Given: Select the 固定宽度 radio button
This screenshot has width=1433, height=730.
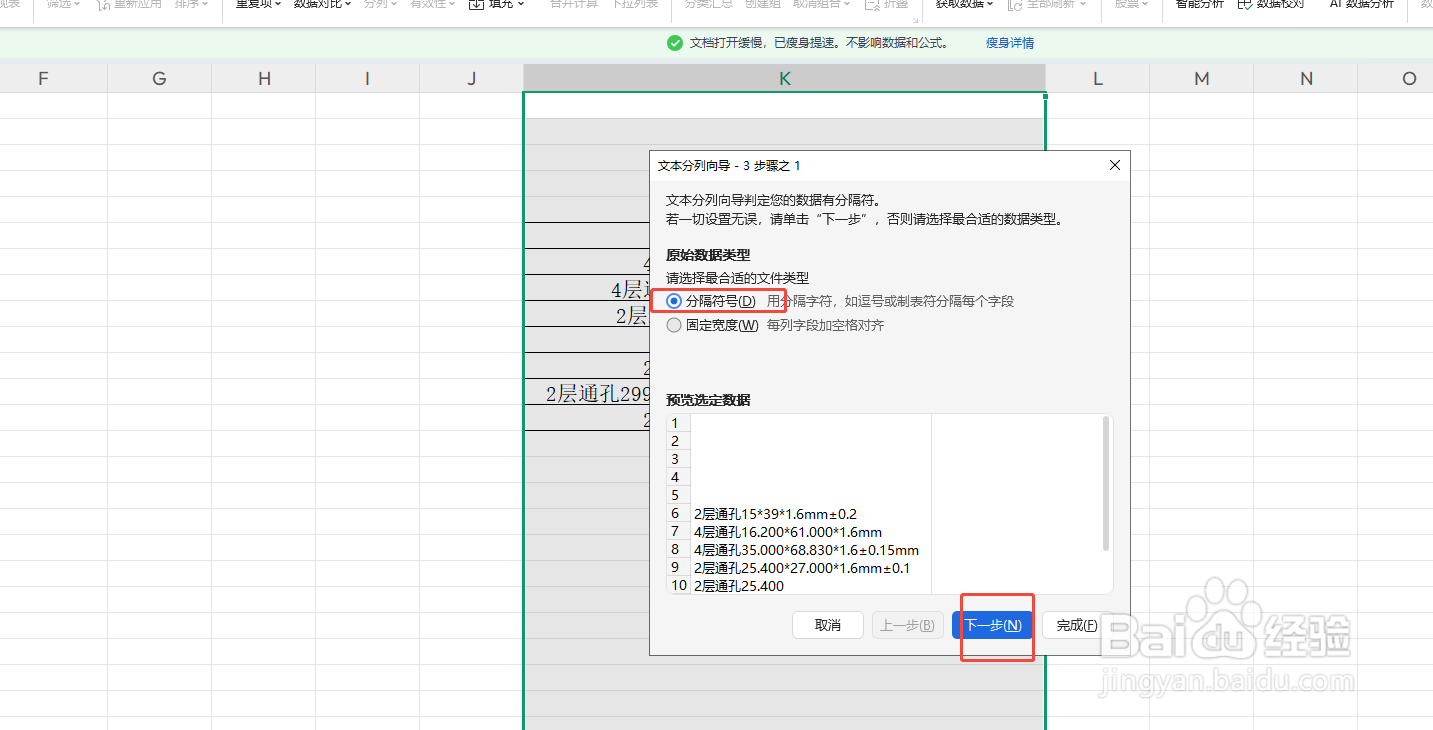Looking at the screenshot, I should tap(674, 324).
